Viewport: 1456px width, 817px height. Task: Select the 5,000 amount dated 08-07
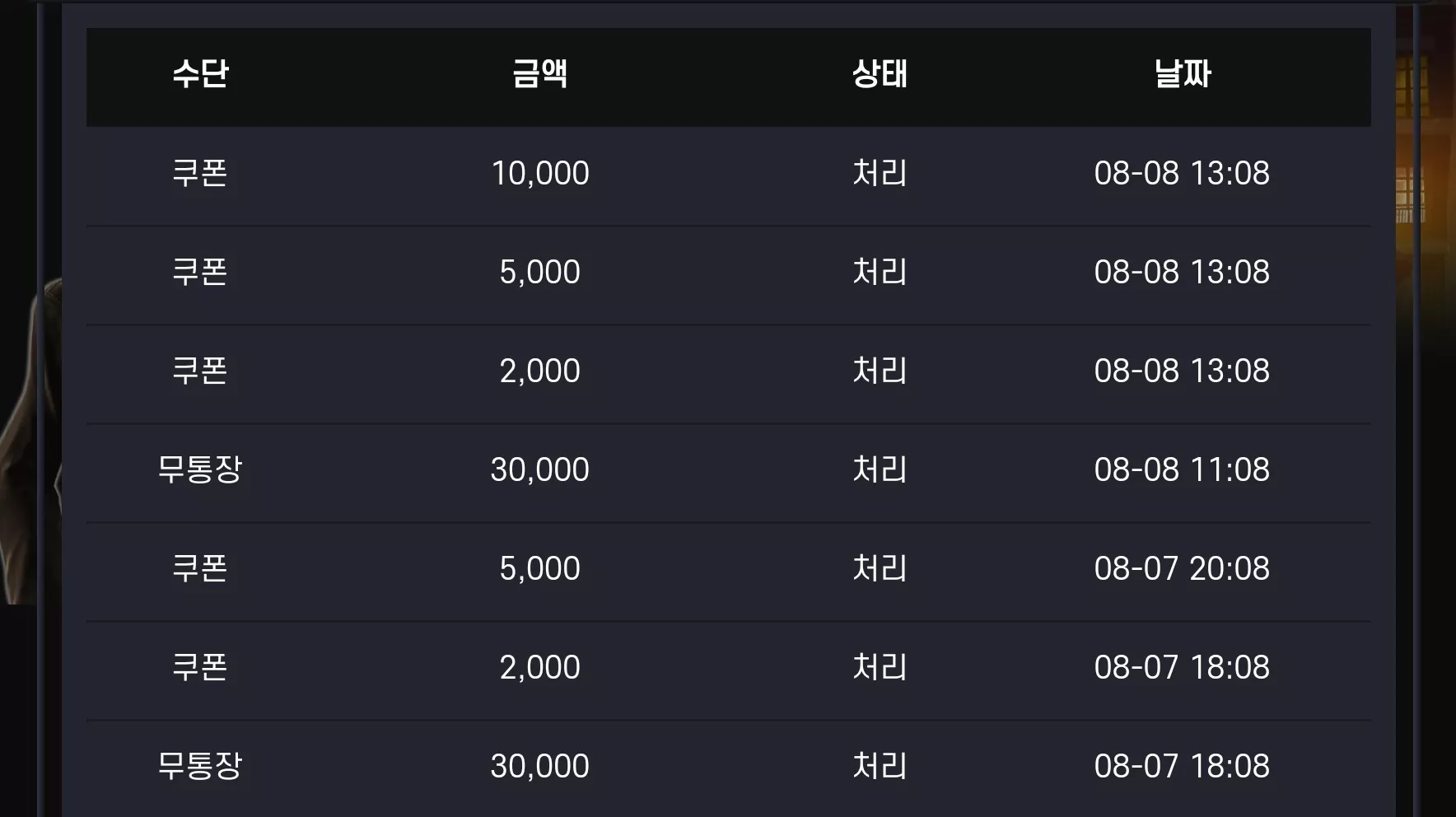point(540,568)
